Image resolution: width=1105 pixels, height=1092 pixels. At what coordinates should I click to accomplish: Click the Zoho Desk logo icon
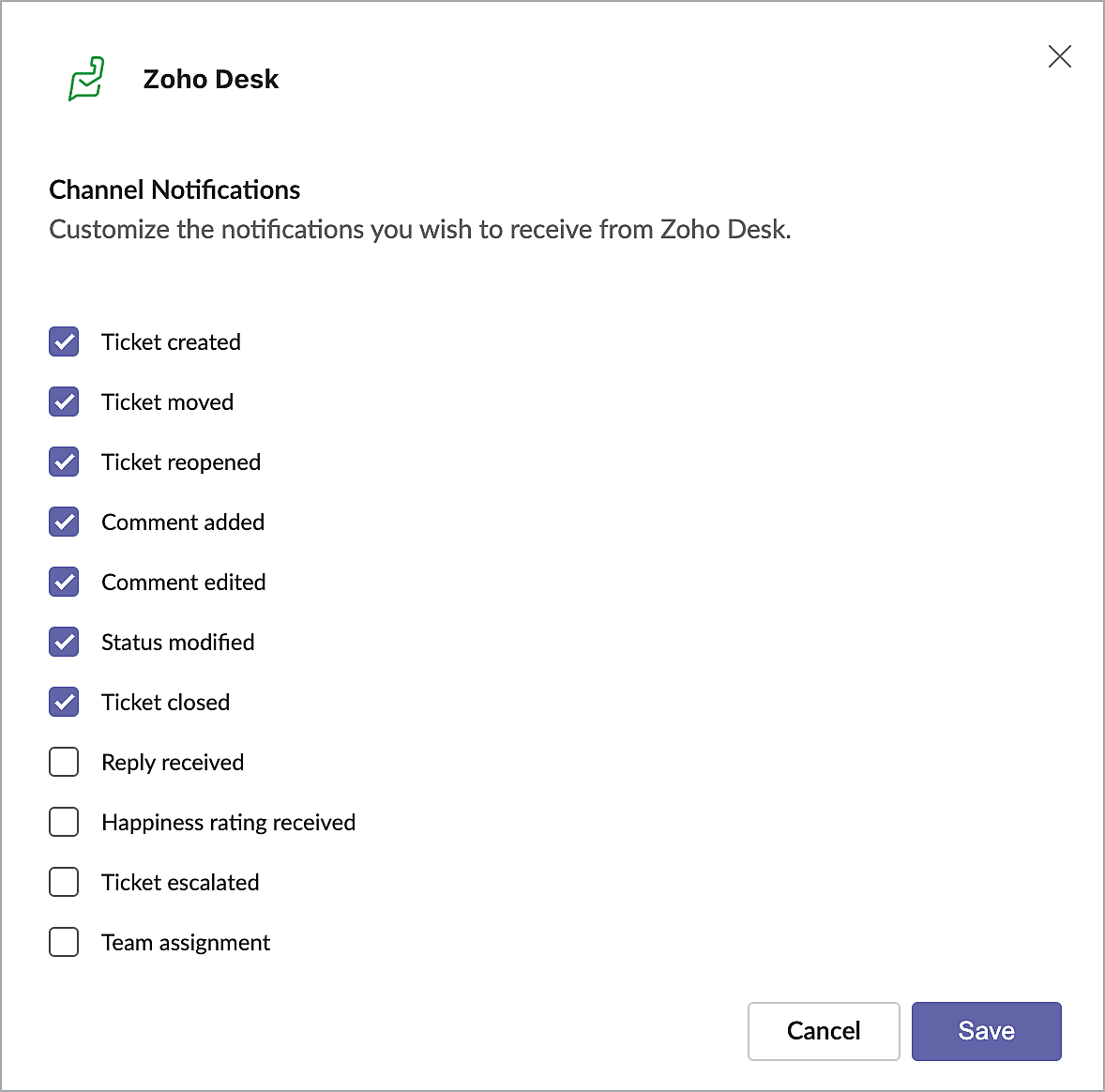point(86,79)
